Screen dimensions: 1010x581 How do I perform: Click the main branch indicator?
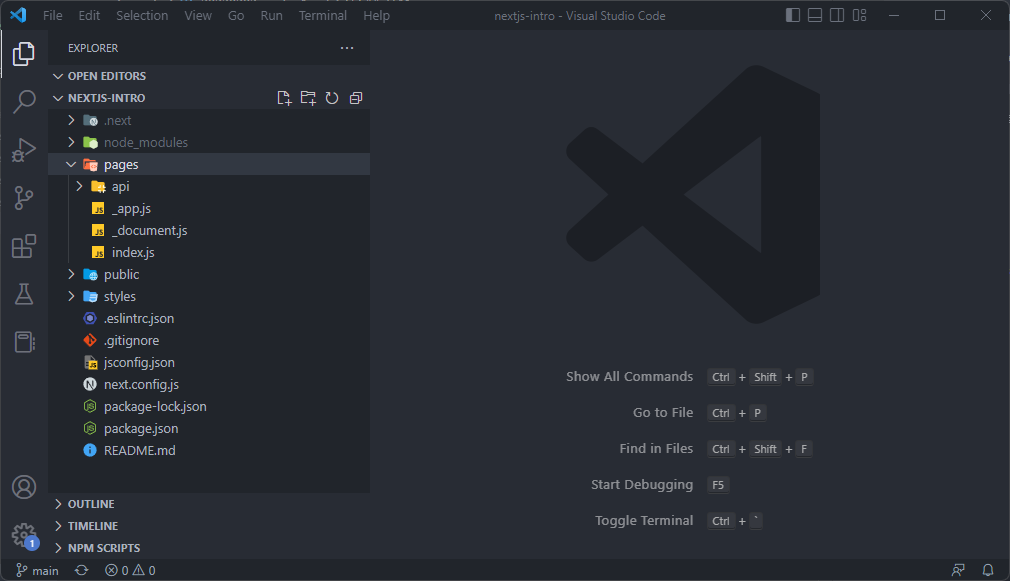[x=37, y=570]
